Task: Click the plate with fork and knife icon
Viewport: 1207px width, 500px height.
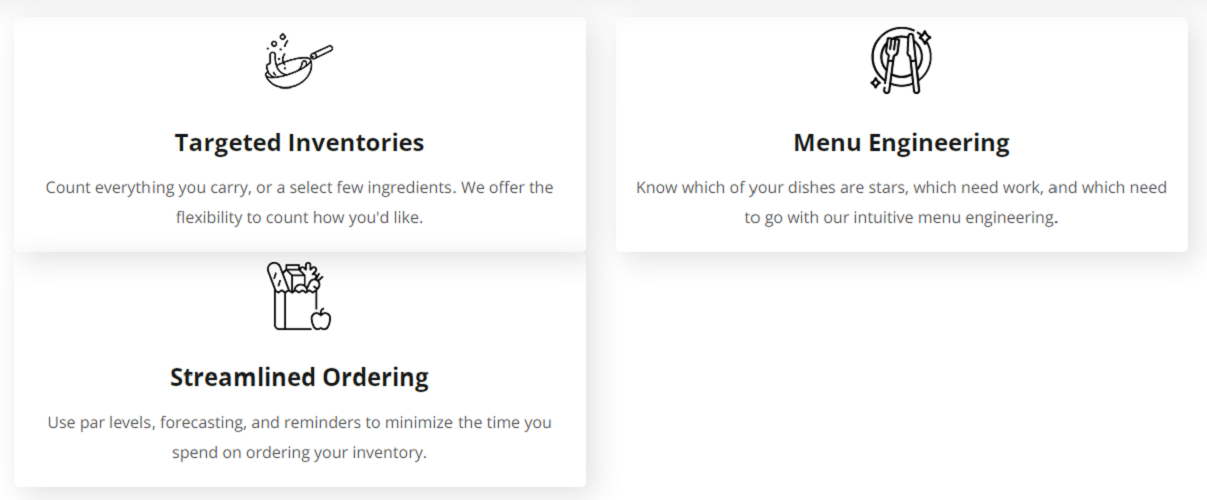Action: pyautogui.click(x=900, y=60)
